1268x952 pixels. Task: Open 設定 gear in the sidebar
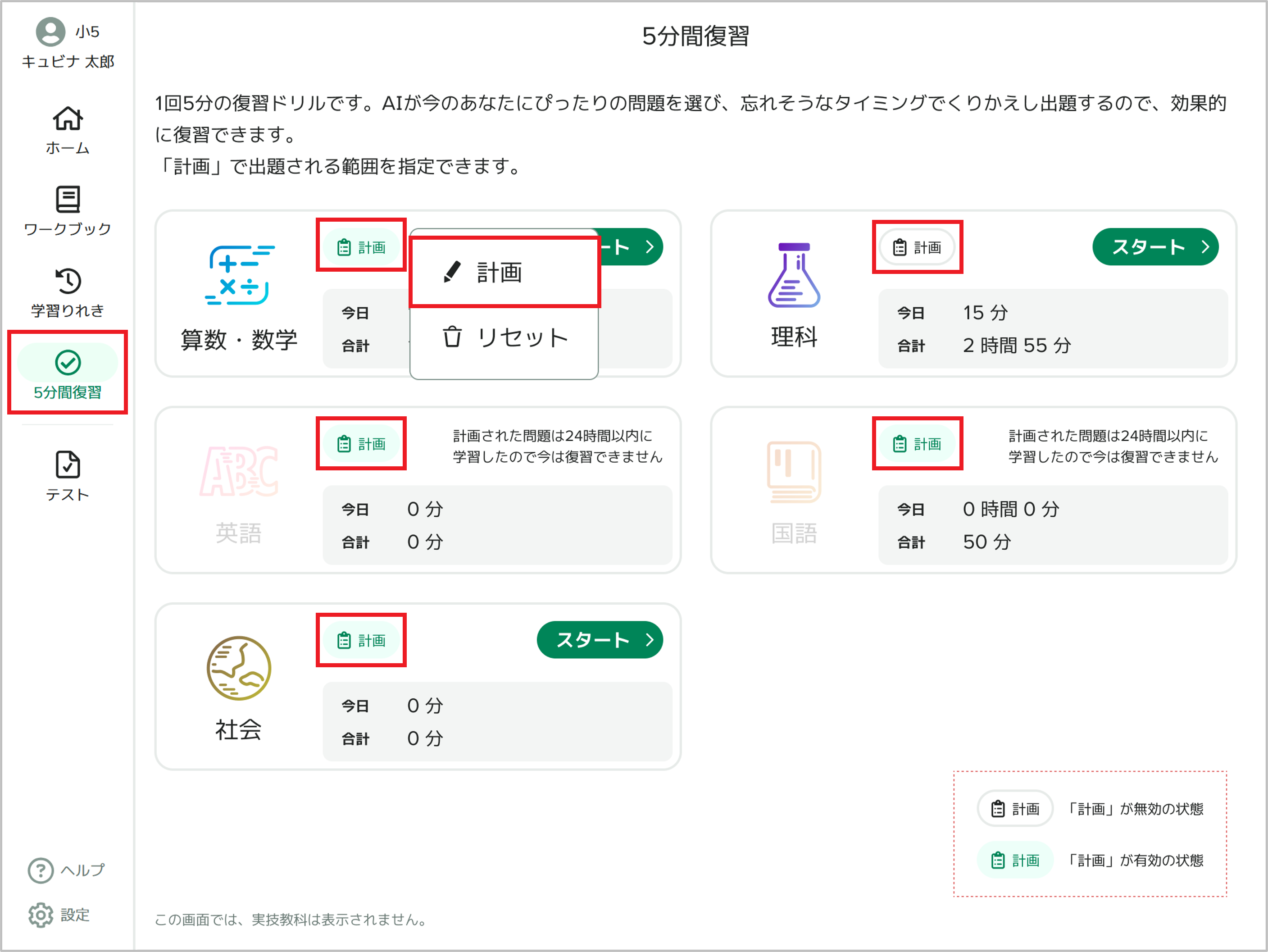[59, 915]
